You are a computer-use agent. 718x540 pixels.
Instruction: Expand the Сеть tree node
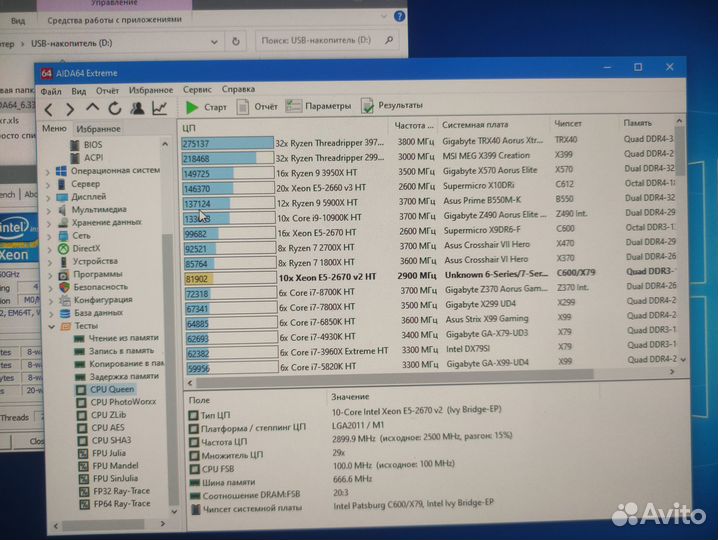coord(50,237)
